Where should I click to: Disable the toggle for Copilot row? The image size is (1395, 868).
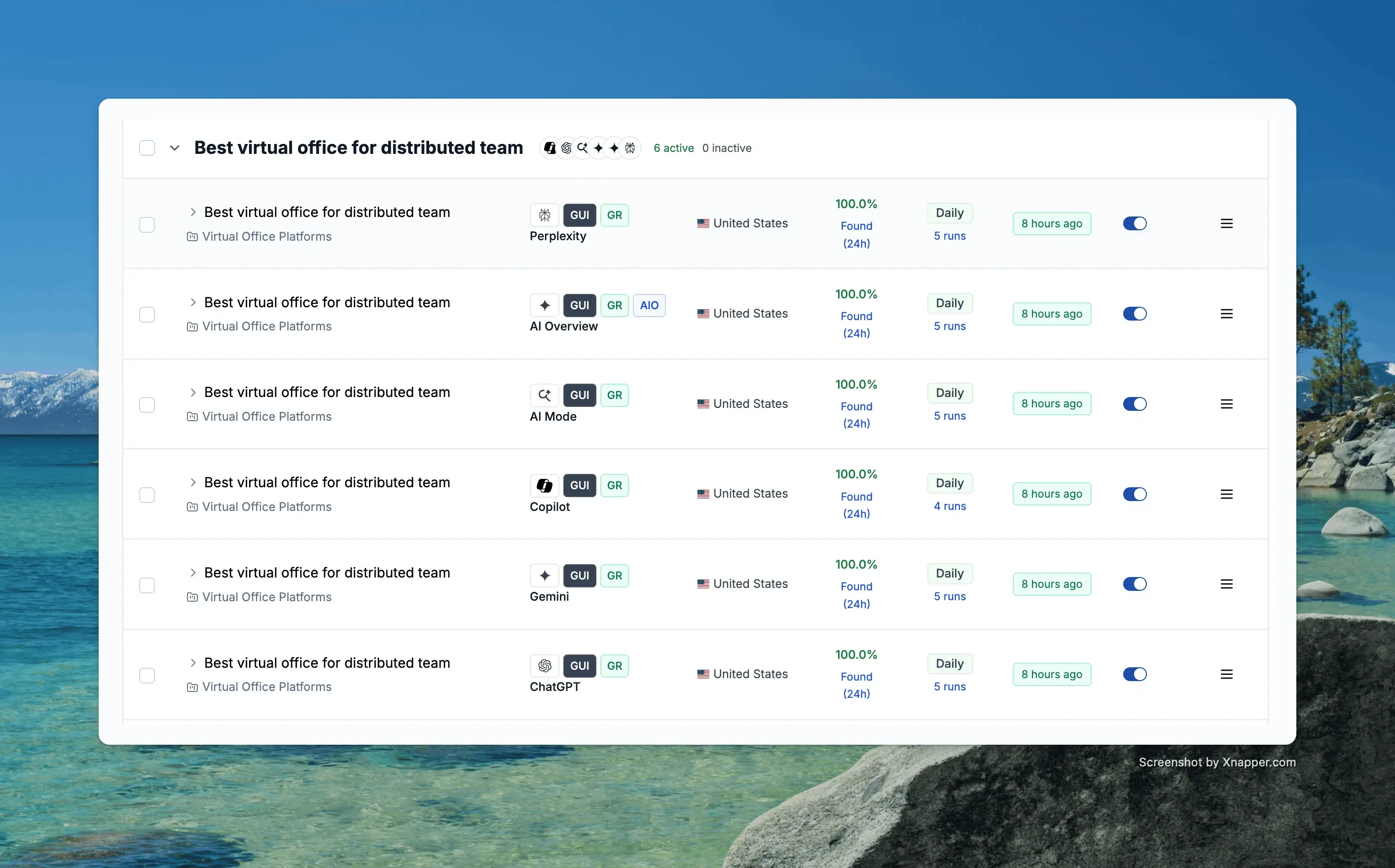point(1135,494)
